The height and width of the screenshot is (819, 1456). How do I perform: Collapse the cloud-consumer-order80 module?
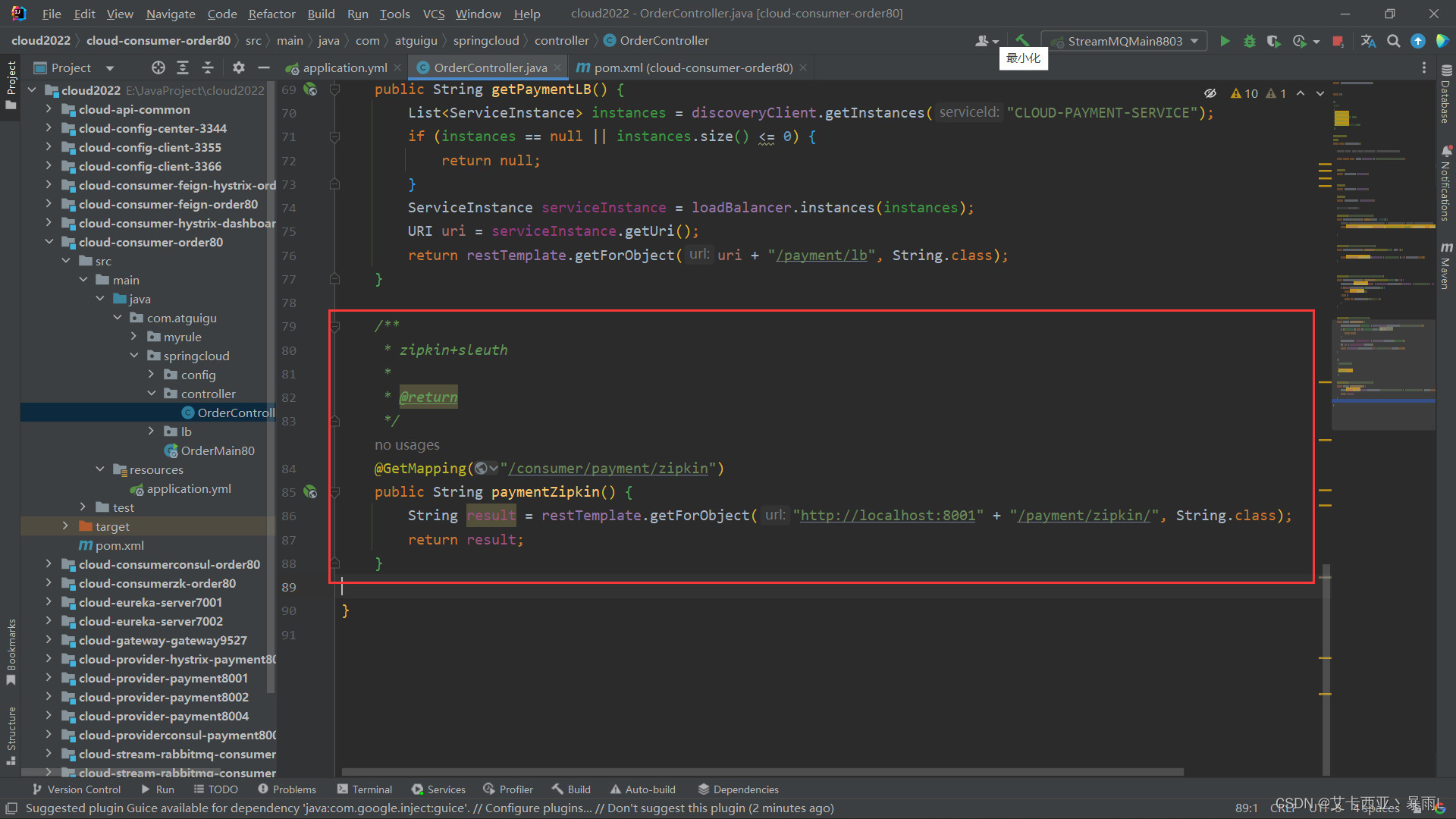pos(49,242)
